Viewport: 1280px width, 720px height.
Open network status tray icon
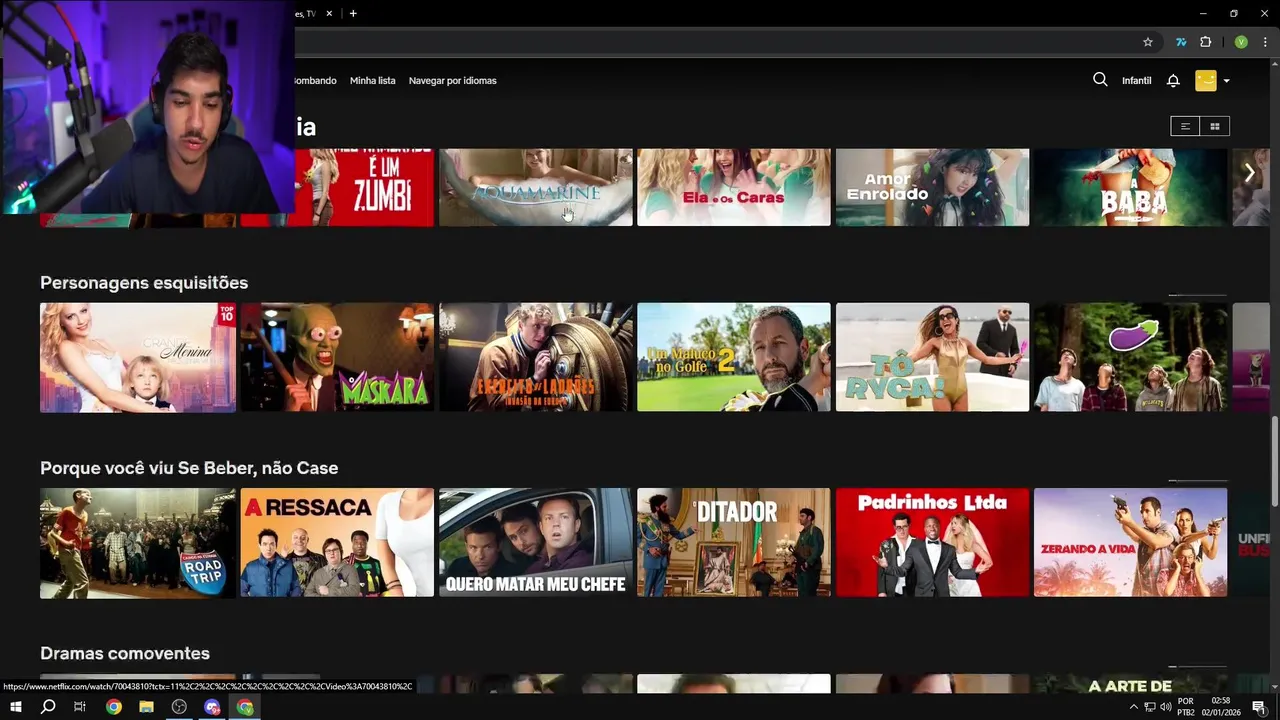pyautogui.click(x=1150, y=707)
